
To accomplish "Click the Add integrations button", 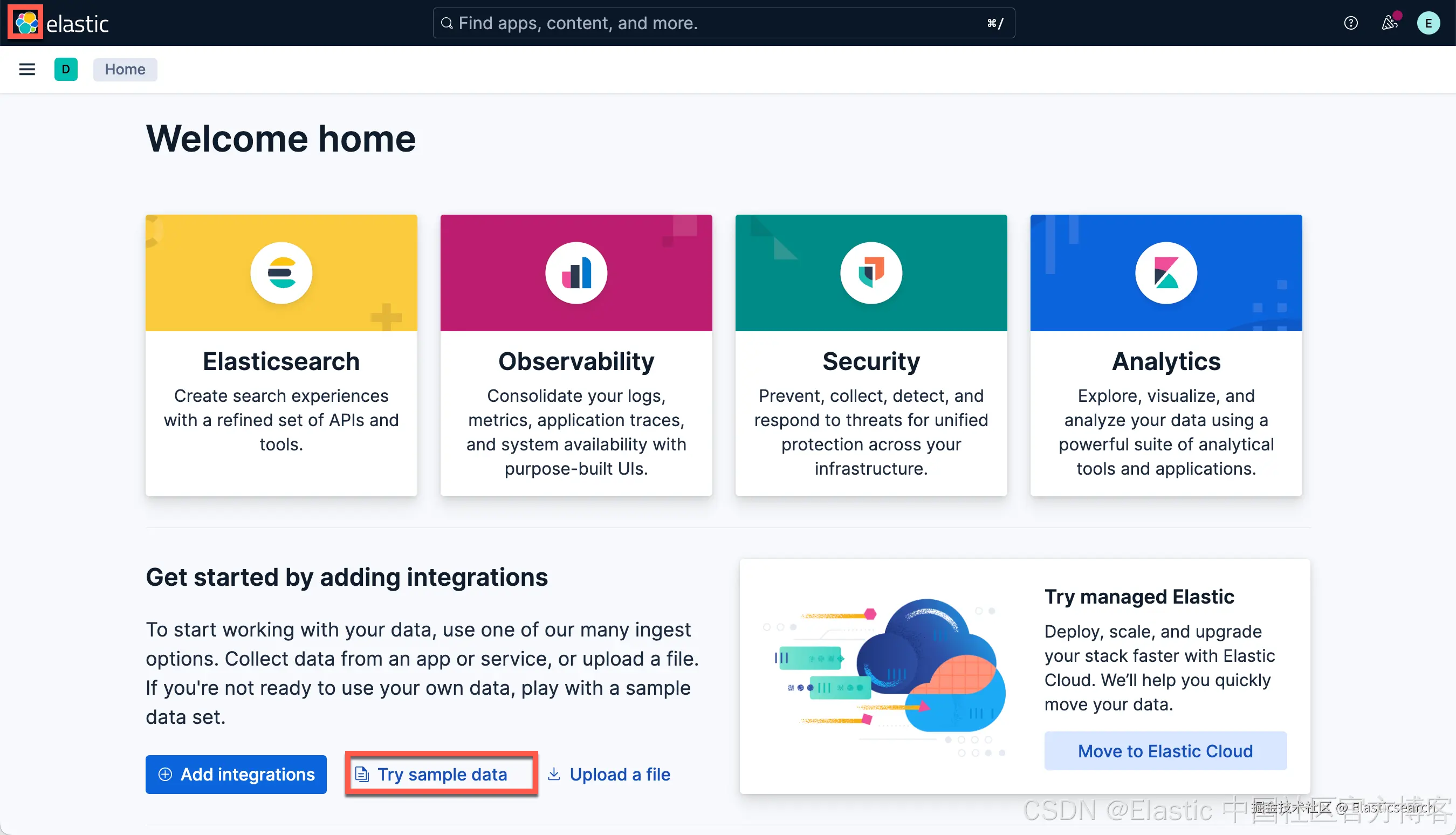I will click(236, 774).
